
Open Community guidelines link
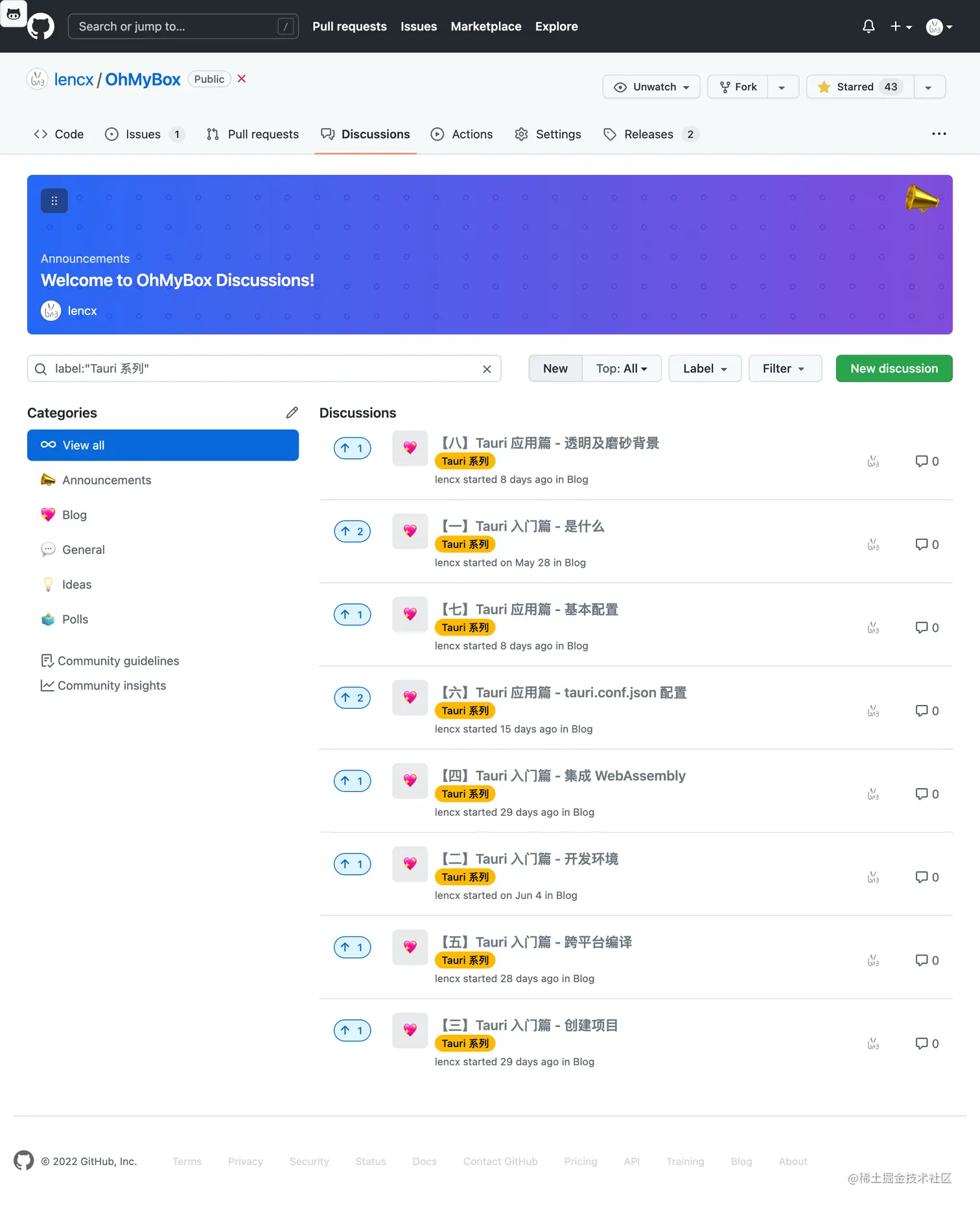pos(110,661)
